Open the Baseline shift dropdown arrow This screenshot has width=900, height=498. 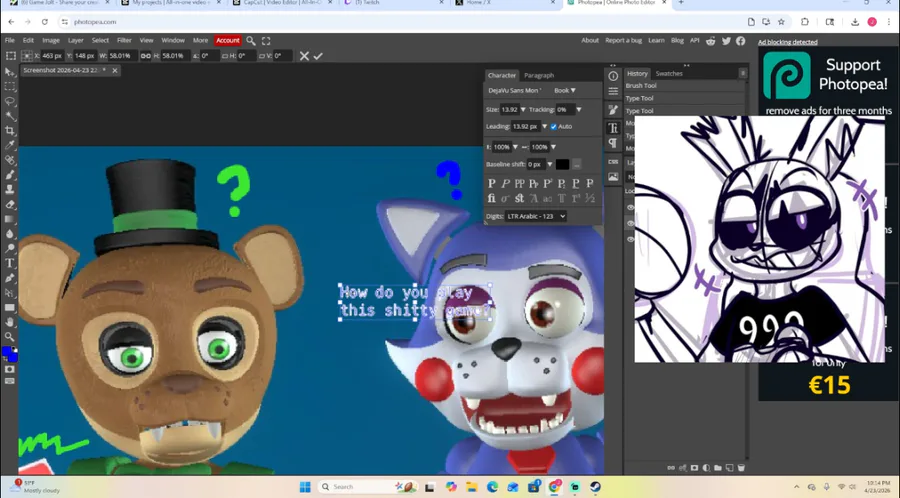pyautogui.click(x=550, y=165)
